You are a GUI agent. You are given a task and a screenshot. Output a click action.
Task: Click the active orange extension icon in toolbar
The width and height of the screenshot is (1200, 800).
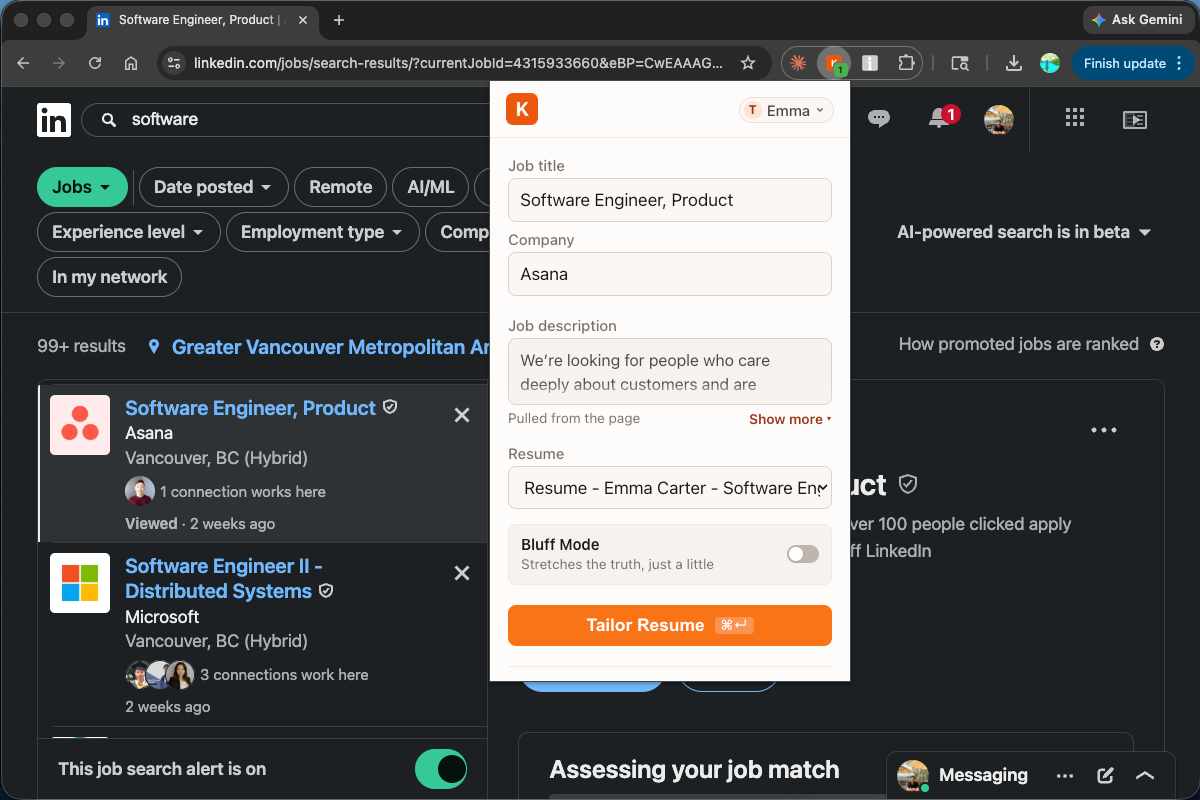pos(833,63)
